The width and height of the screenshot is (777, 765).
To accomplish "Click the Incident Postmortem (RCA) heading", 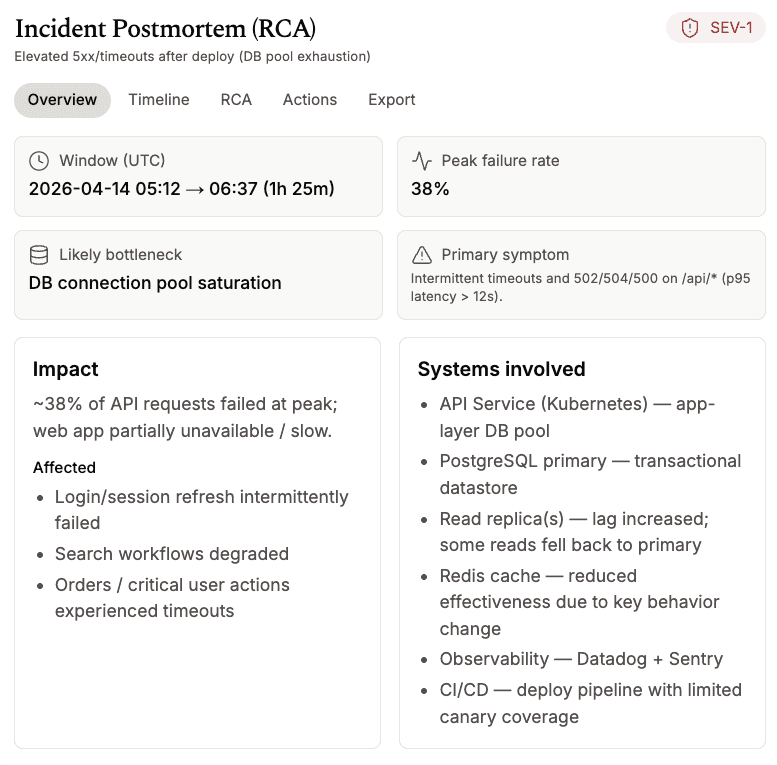I will point(165,28).
